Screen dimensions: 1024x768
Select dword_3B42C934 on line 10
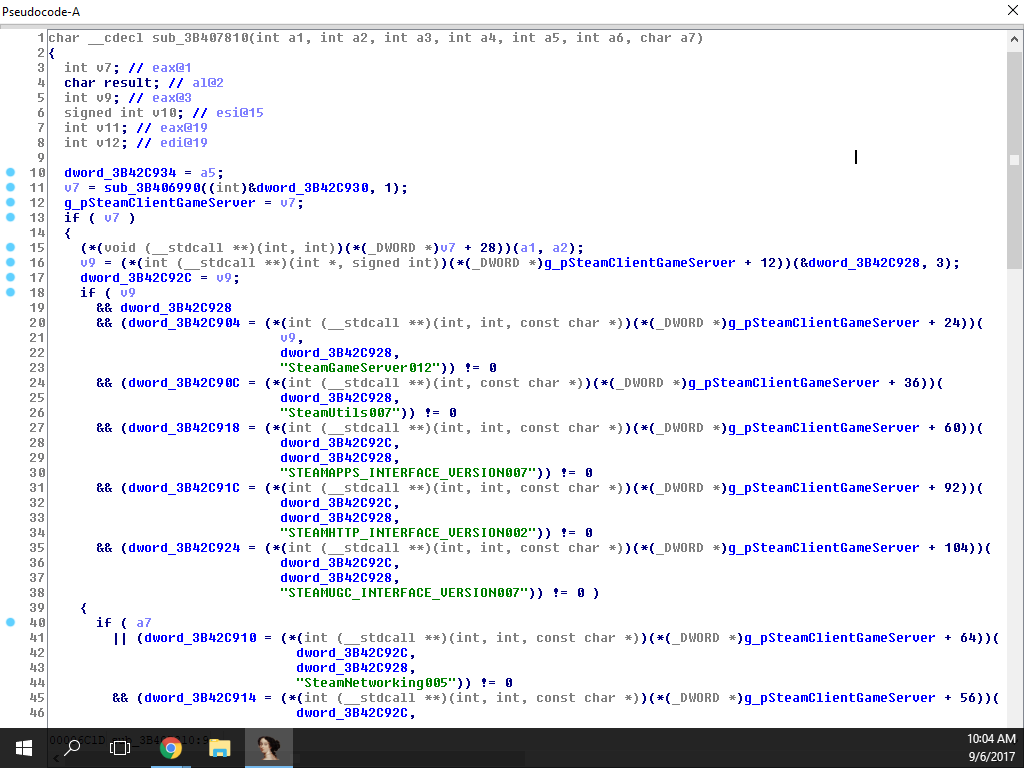pos(120,173)
